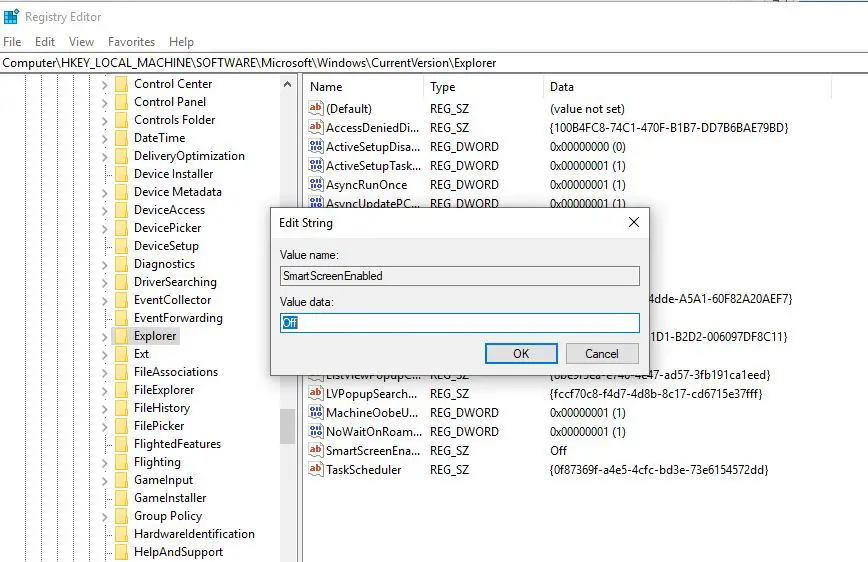
Task: Select the Control Center folder icon
Action: (121, 84)
